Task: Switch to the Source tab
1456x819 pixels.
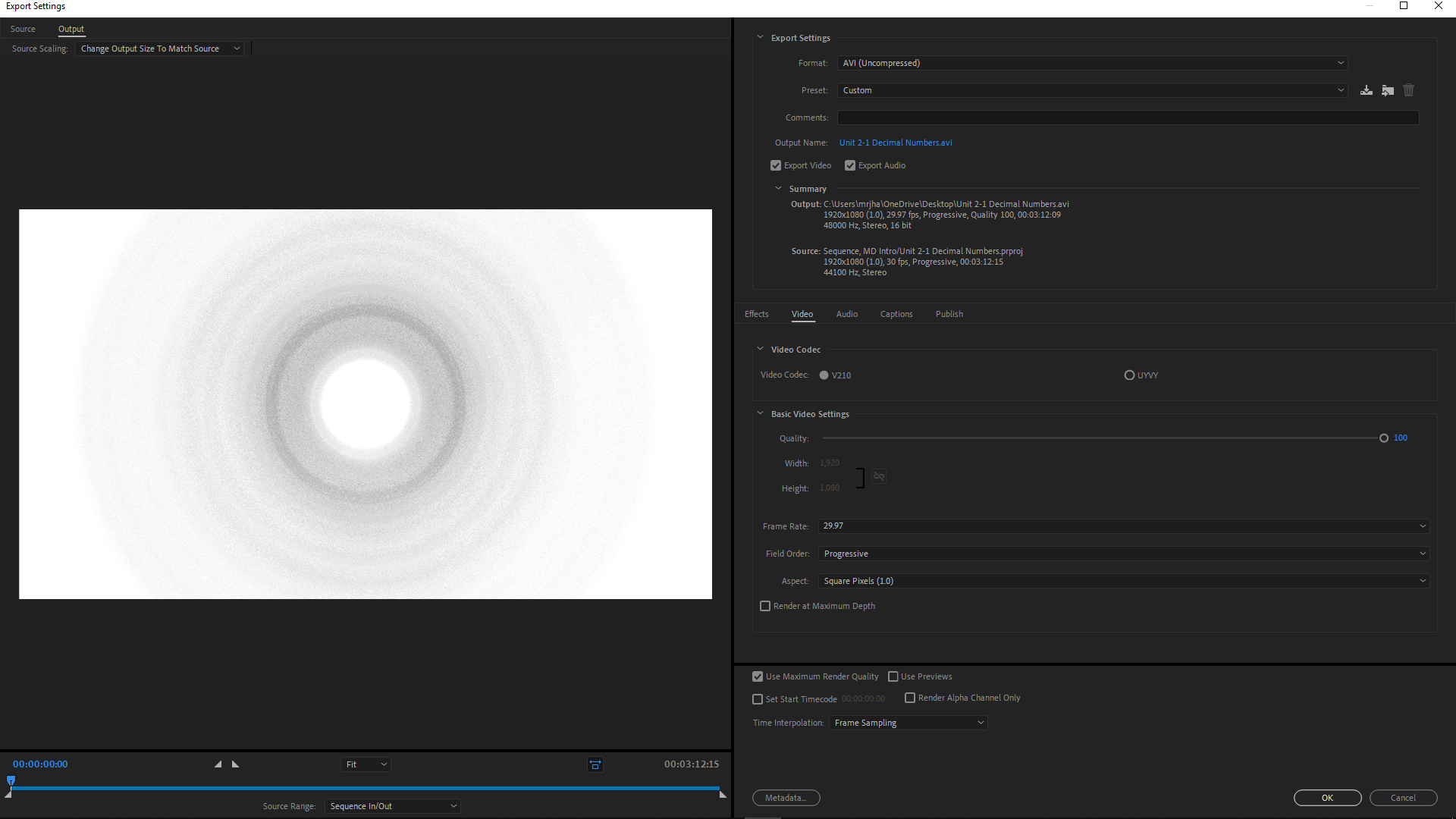Action: pyautogui.click(x=23, y=29)
